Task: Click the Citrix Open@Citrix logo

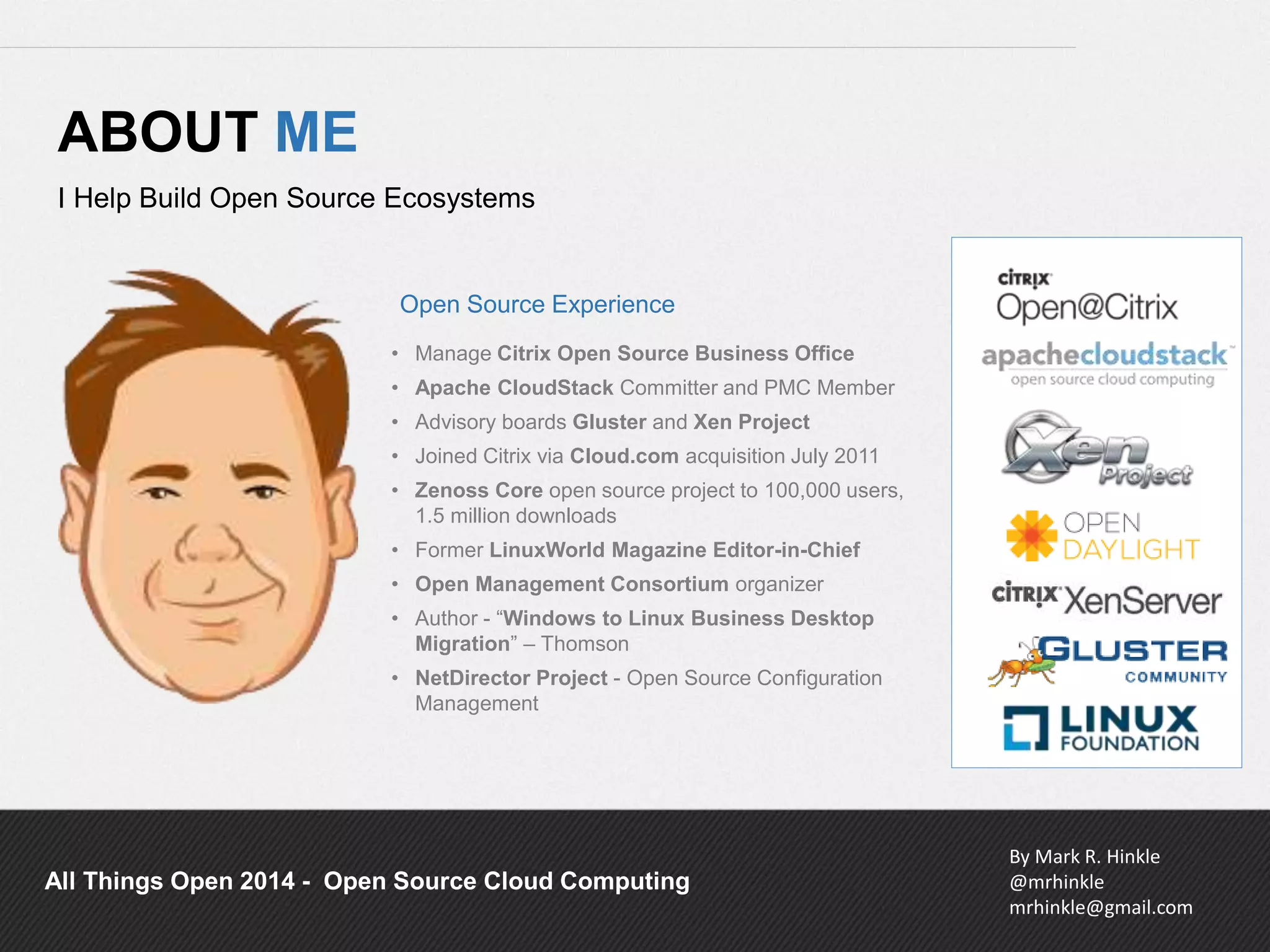Action: [x=1086, y=297]
